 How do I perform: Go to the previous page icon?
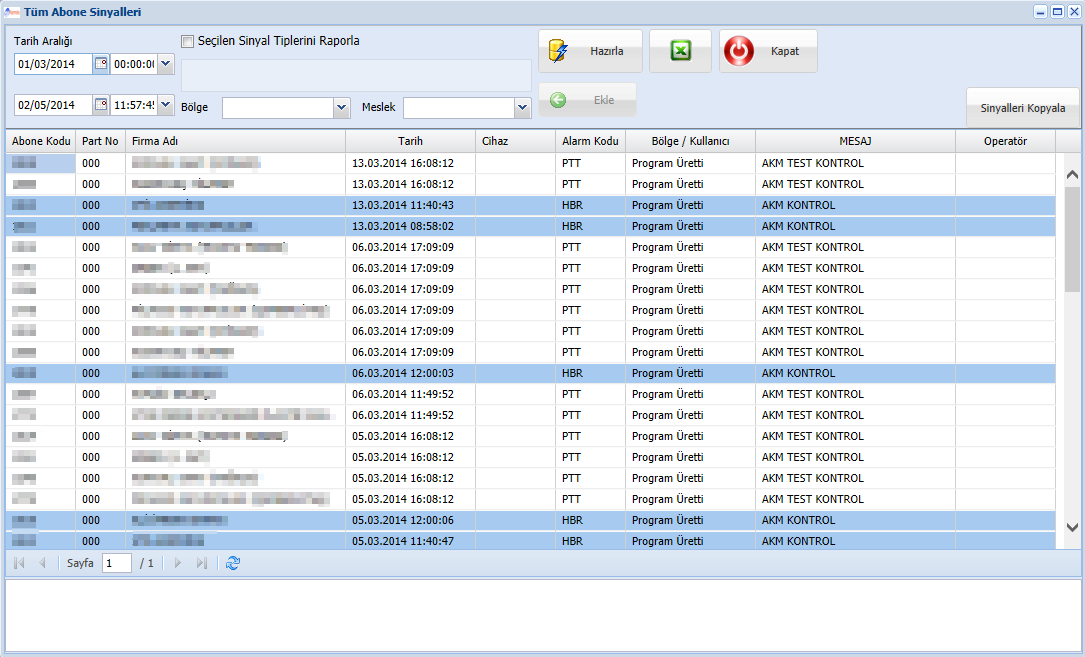(42, 563)
